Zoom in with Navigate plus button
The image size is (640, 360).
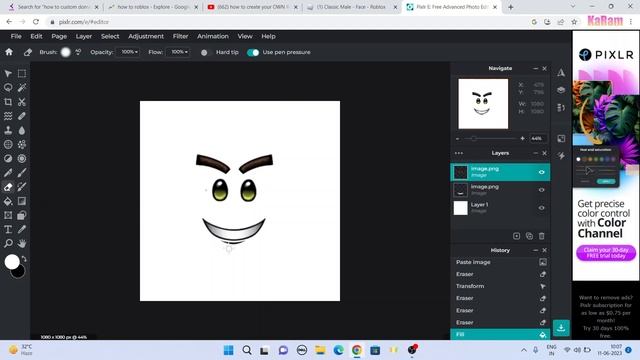click(x=522, y=139)
